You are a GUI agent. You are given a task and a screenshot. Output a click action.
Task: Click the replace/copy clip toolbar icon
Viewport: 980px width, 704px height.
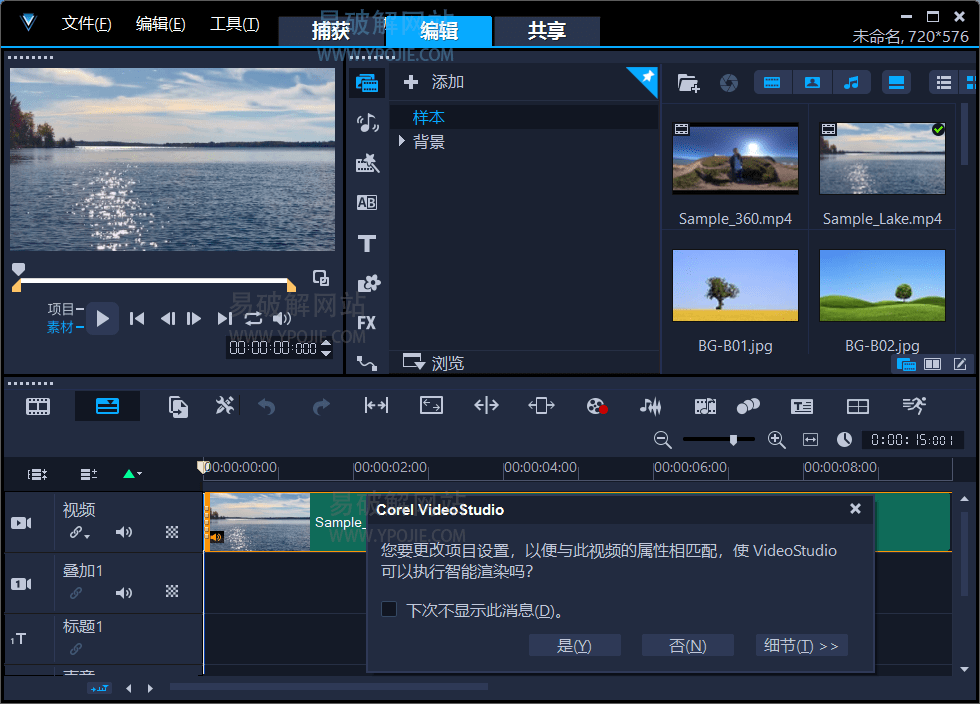[x=178, y=407]
